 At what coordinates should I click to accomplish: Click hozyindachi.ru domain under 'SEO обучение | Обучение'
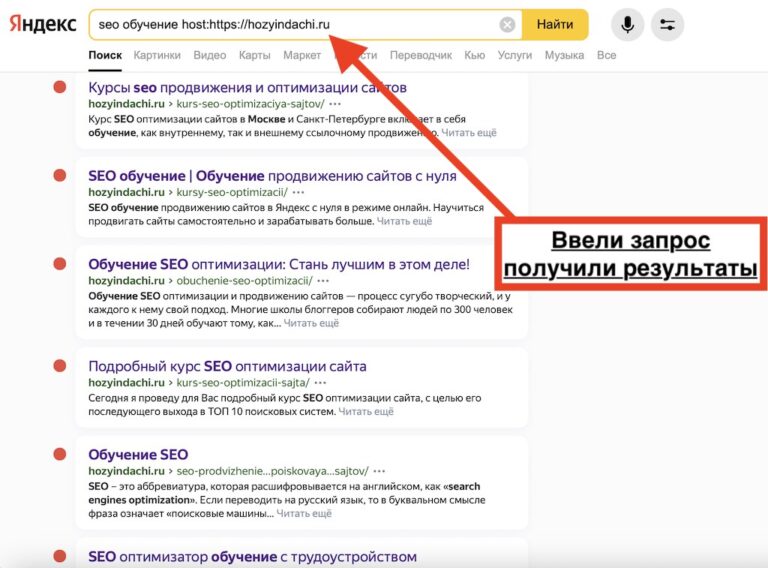(x=126, y=192)
